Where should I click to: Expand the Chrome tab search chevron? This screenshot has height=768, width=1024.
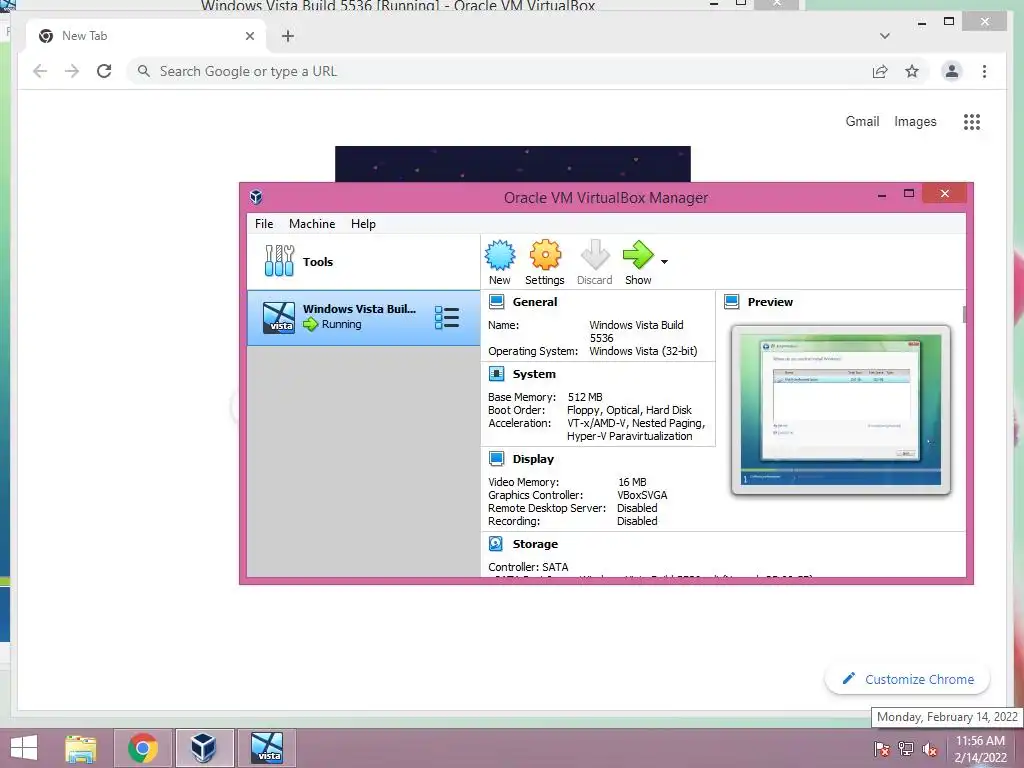(x=884, y=36)
